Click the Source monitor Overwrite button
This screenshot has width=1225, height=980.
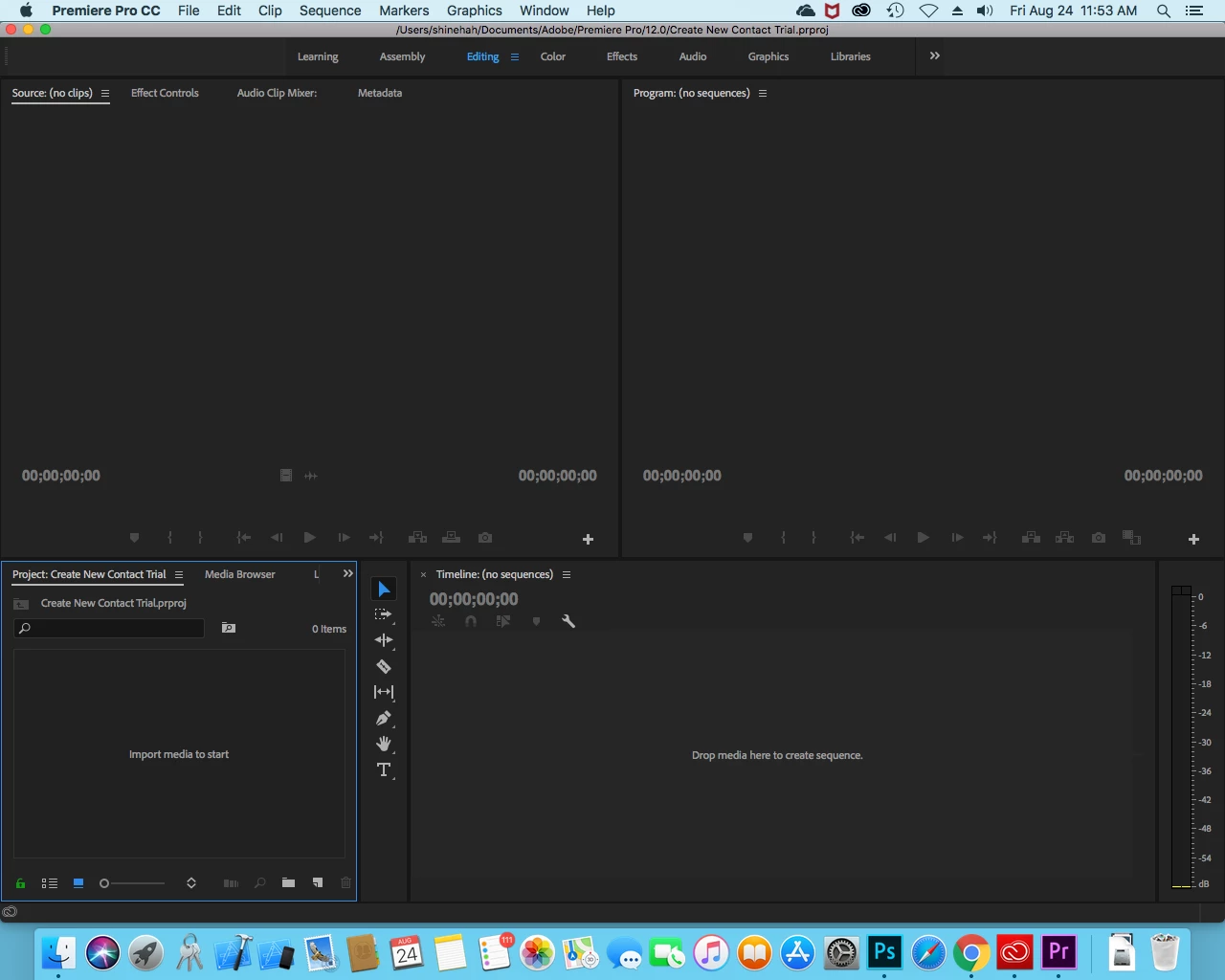coord(451,538)
